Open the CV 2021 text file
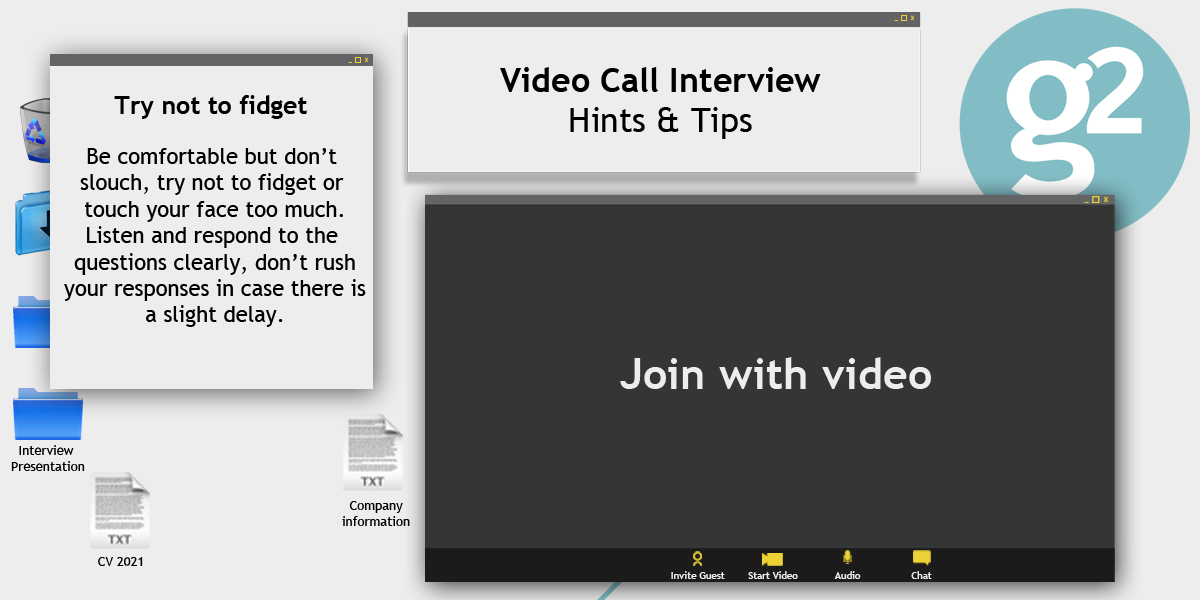Viewport: 1200px width, 600px height. [x=121, y=510]
